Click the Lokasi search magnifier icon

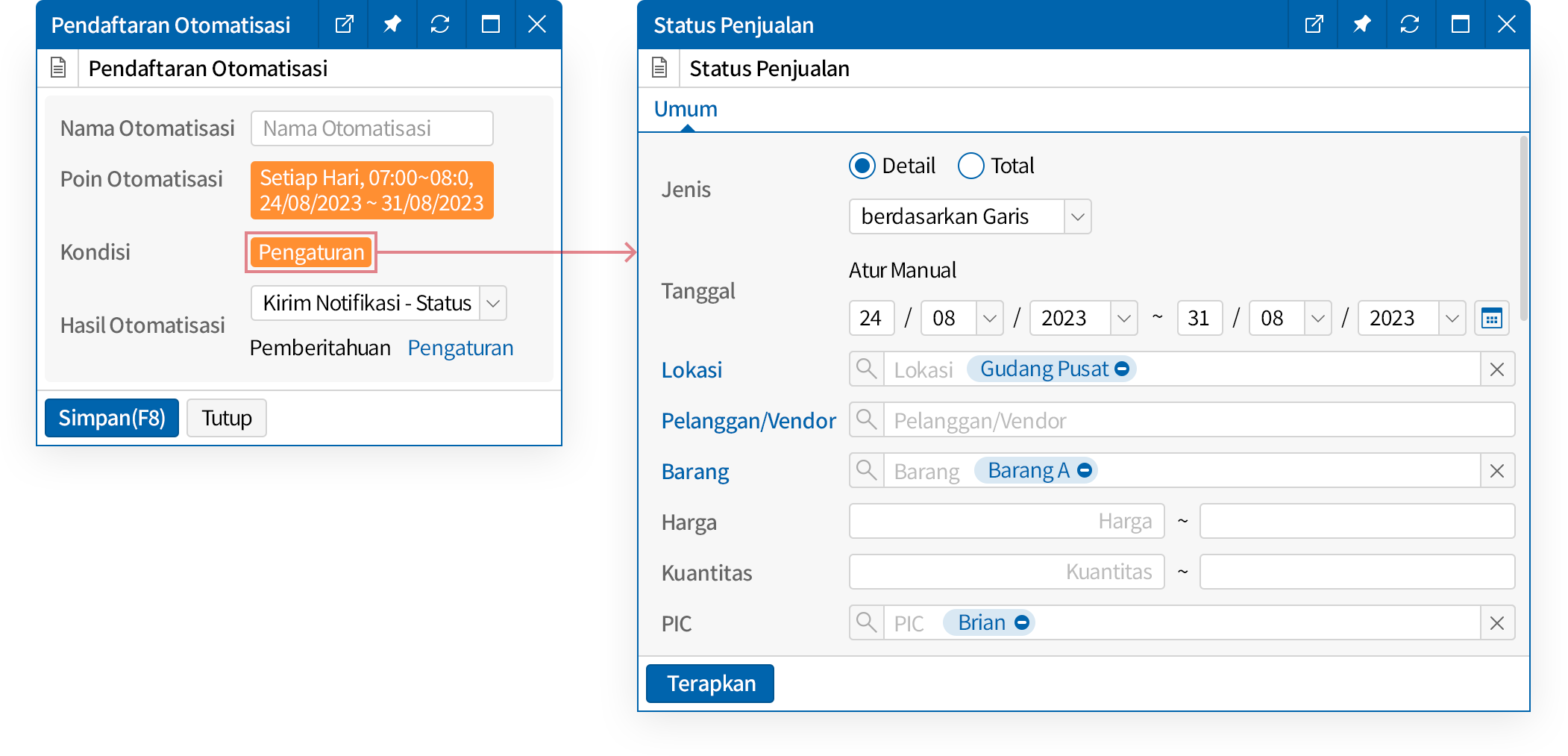[x=866, y=369]
